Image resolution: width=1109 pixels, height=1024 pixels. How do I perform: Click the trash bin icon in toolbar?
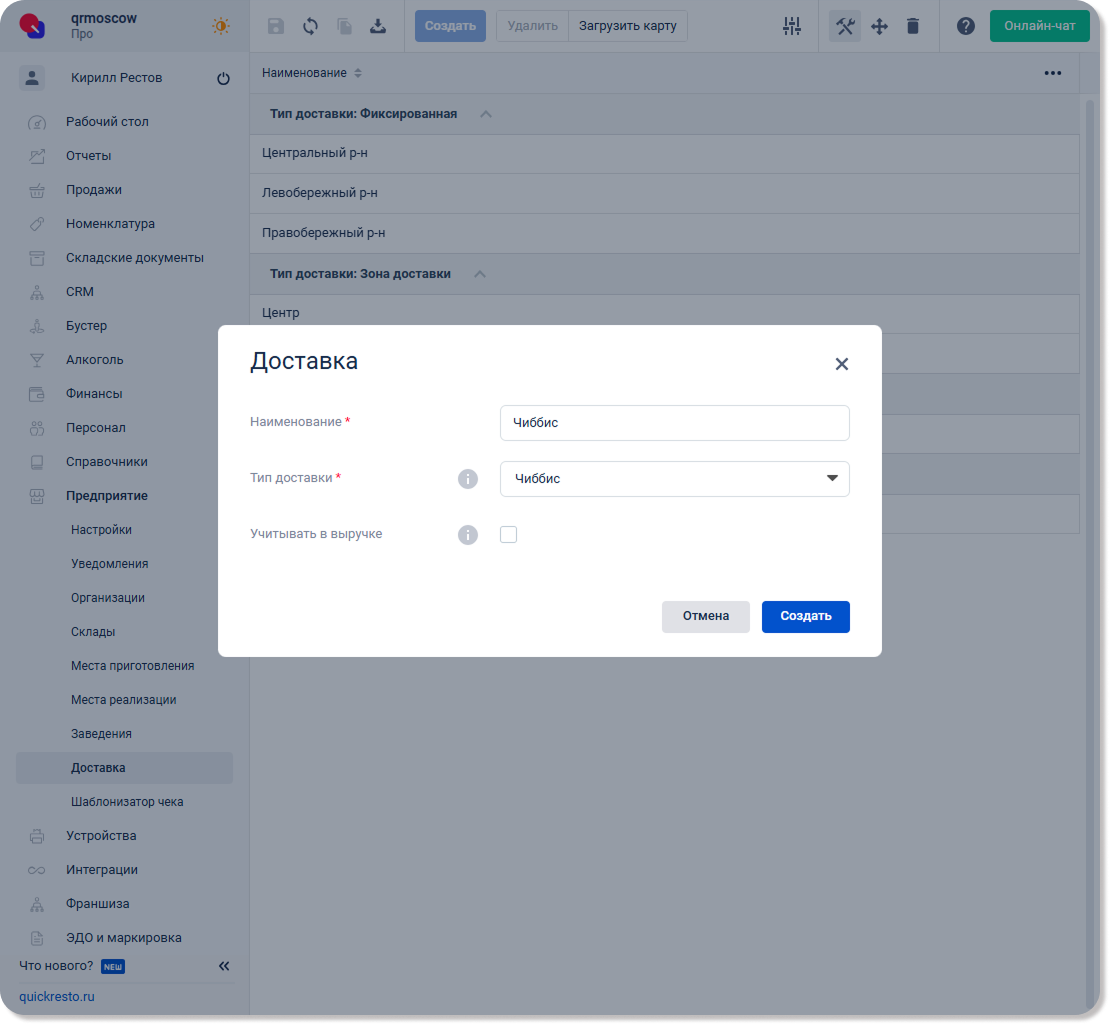tap(913, 26)
